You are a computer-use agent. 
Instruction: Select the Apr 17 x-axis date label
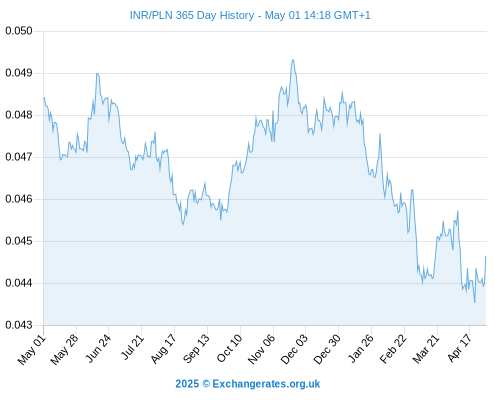coord(460,348)
